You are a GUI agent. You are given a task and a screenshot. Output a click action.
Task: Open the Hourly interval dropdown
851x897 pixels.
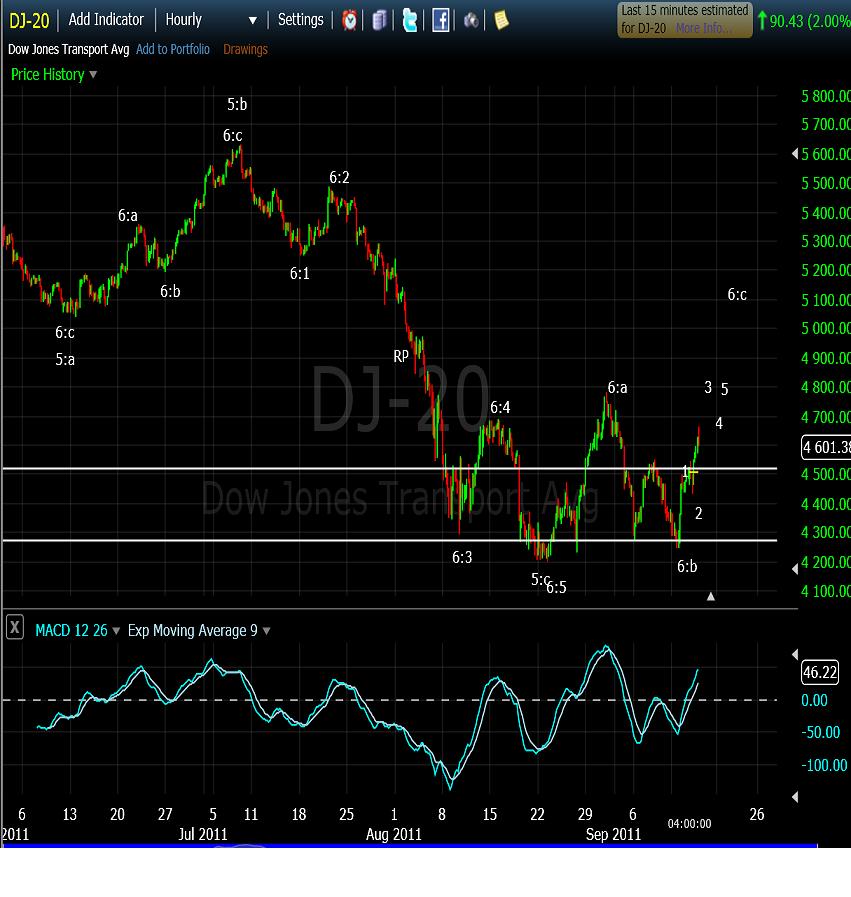pyautogui.click(x=210, y=20)
